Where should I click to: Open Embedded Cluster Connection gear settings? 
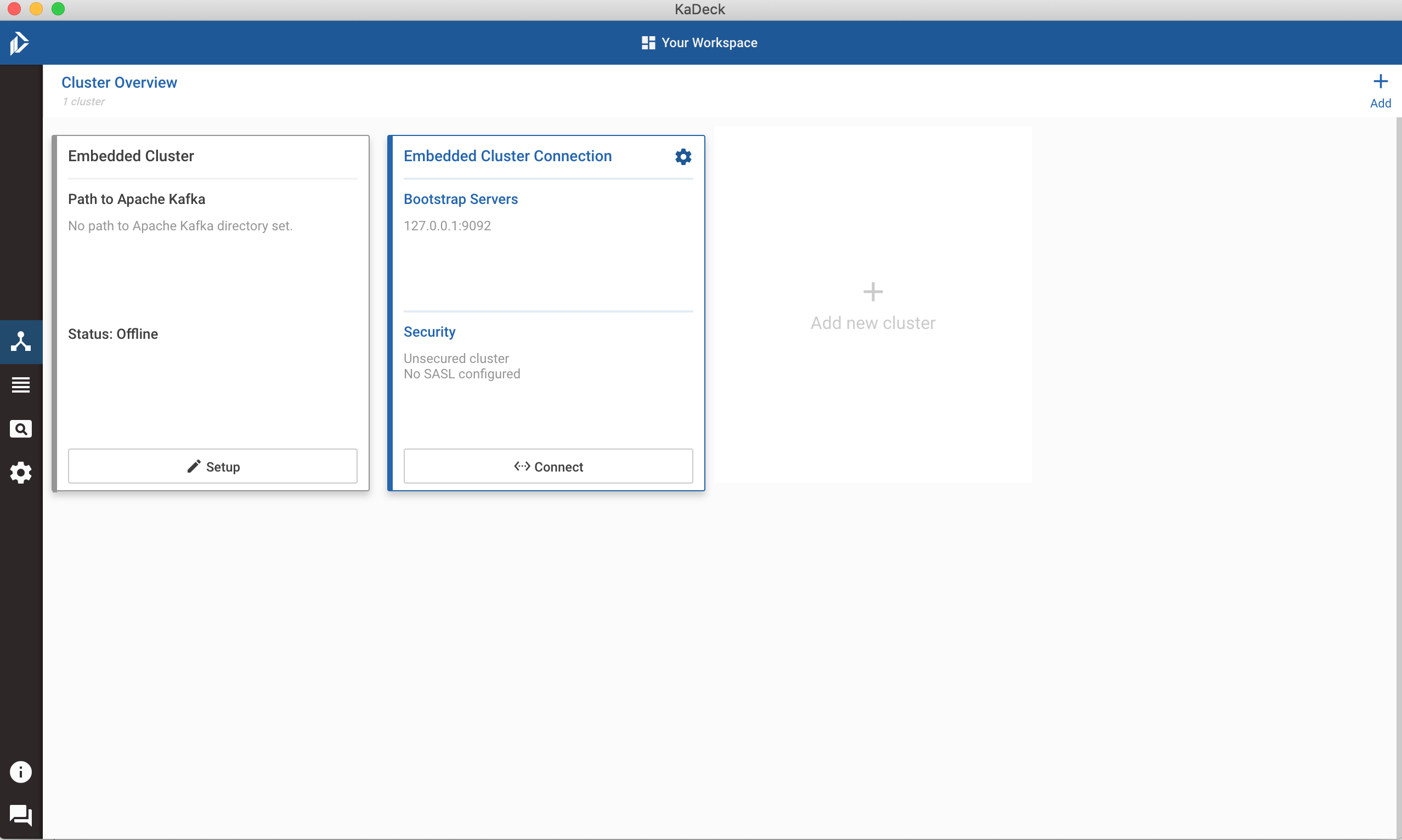683,157
